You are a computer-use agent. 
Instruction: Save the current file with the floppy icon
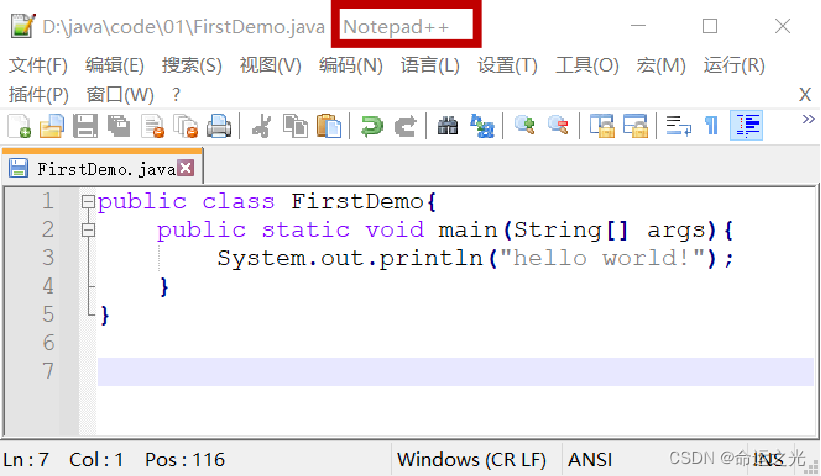[85, 126]
